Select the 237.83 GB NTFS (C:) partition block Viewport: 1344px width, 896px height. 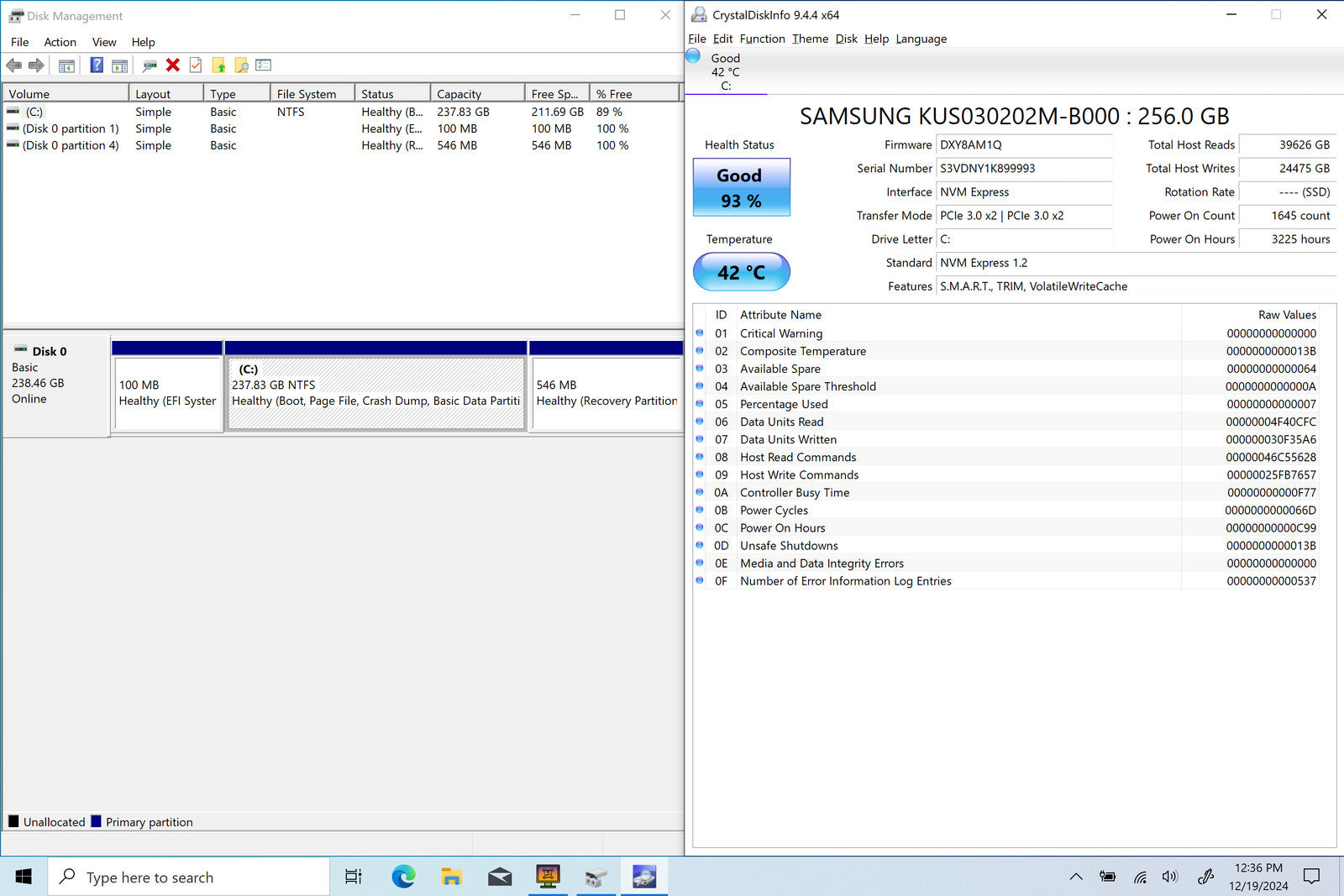[x=375, y=393]
